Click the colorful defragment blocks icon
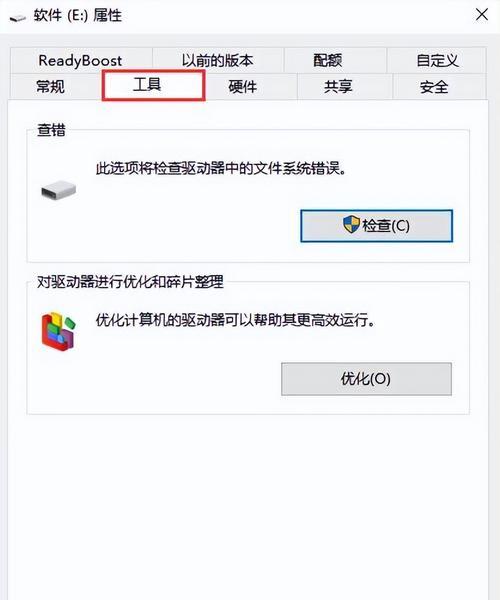 pos(59,332)
